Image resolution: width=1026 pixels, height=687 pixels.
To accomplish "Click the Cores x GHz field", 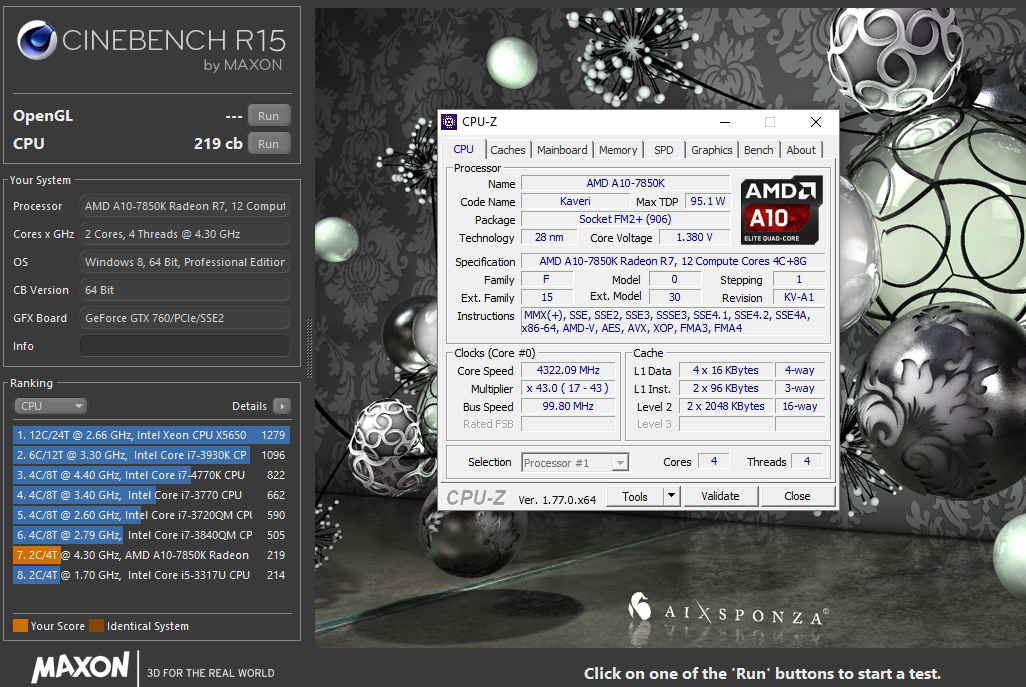I will point(185,234).
